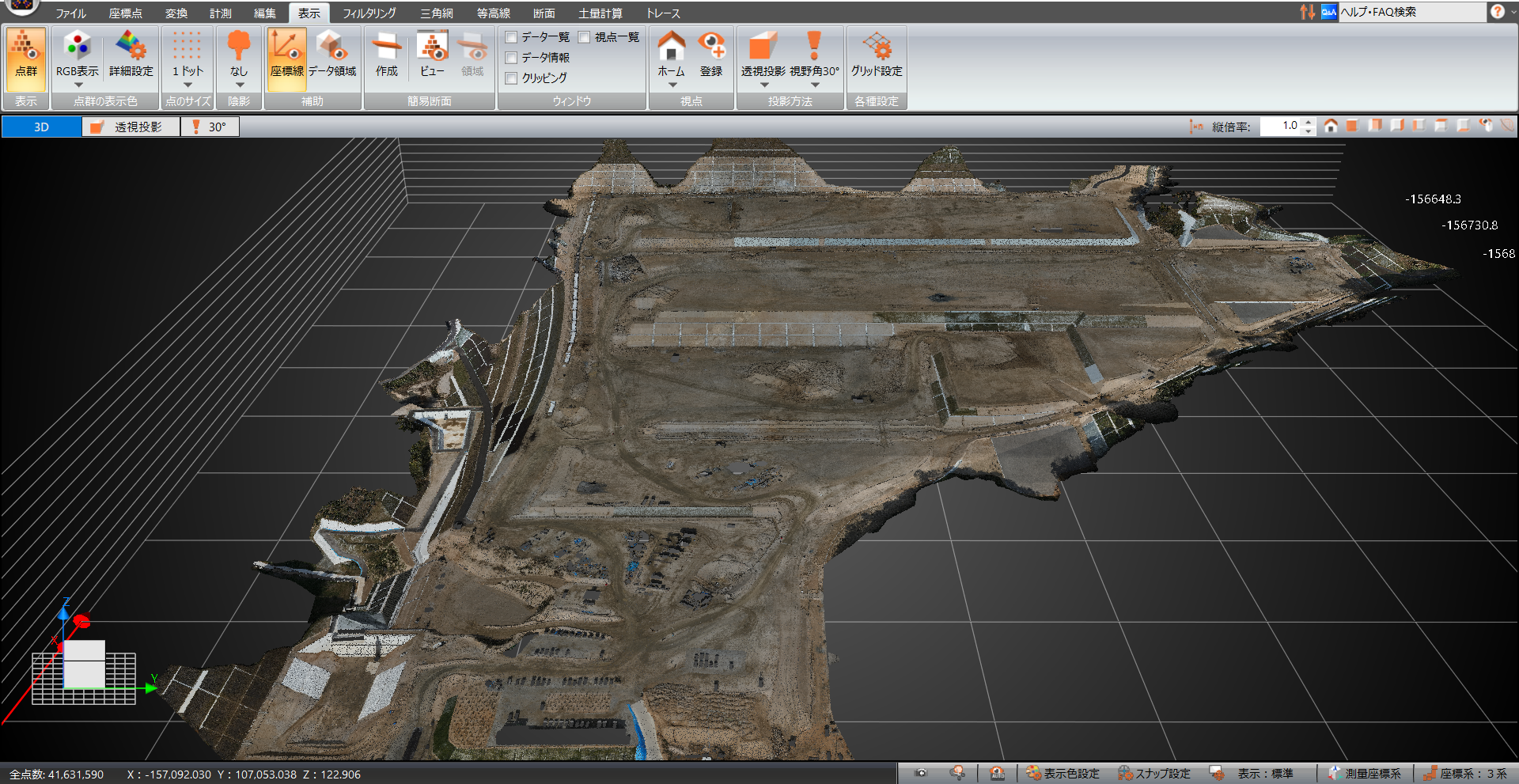This screenshot has height=784, width=1519.
Task: Expand the RGB表示 dropdown arrow
Action: 78,85
